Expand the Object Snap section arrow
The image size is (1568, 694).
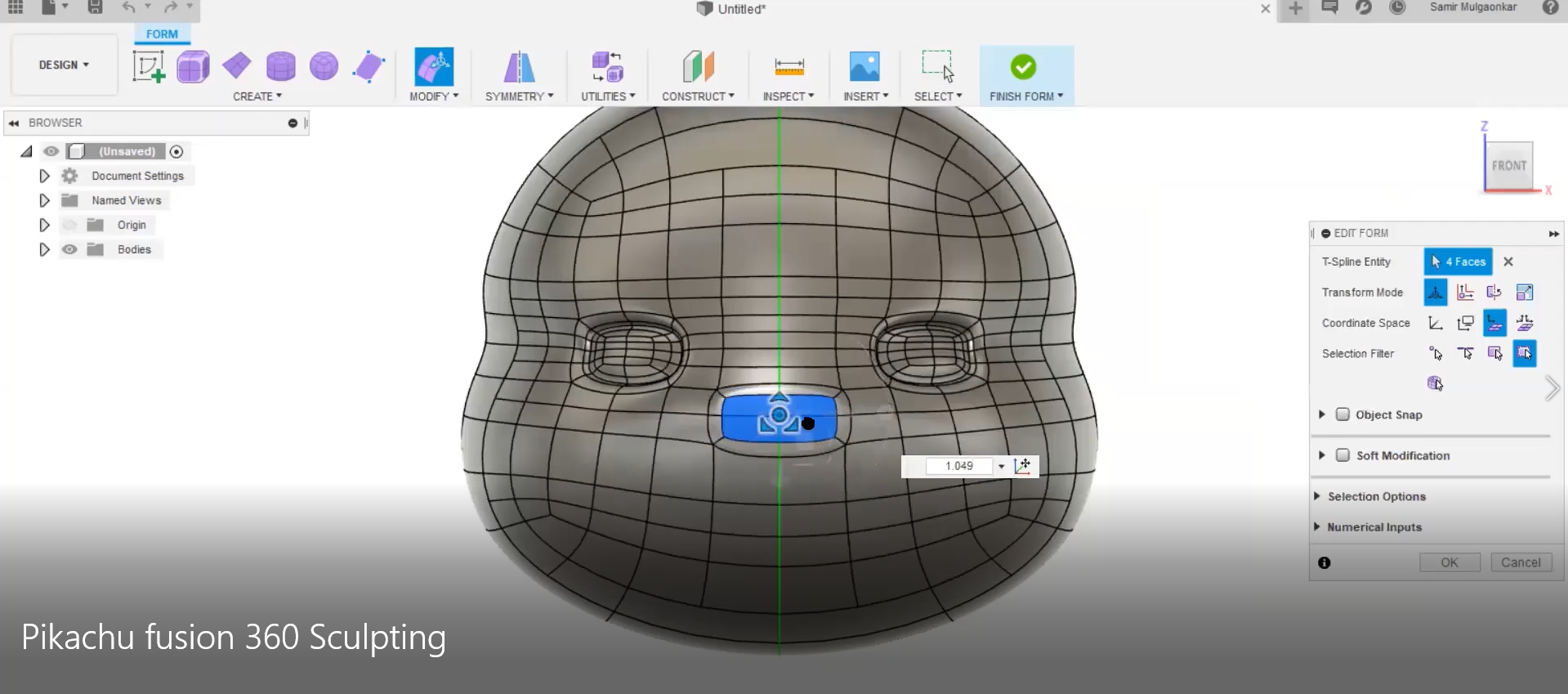click(1321, 414)
